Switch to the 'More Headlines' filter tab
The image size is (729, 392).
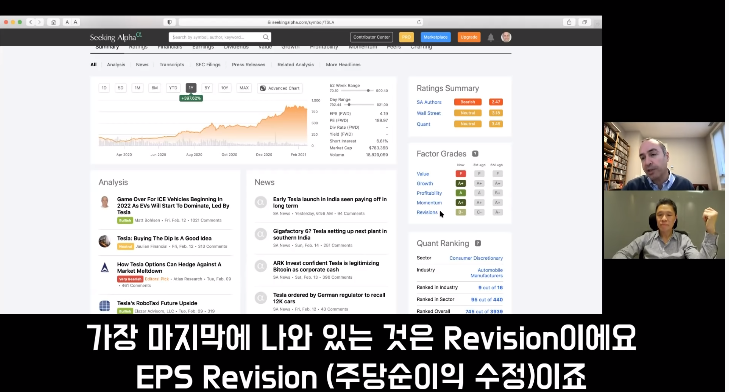coord(343,65)
